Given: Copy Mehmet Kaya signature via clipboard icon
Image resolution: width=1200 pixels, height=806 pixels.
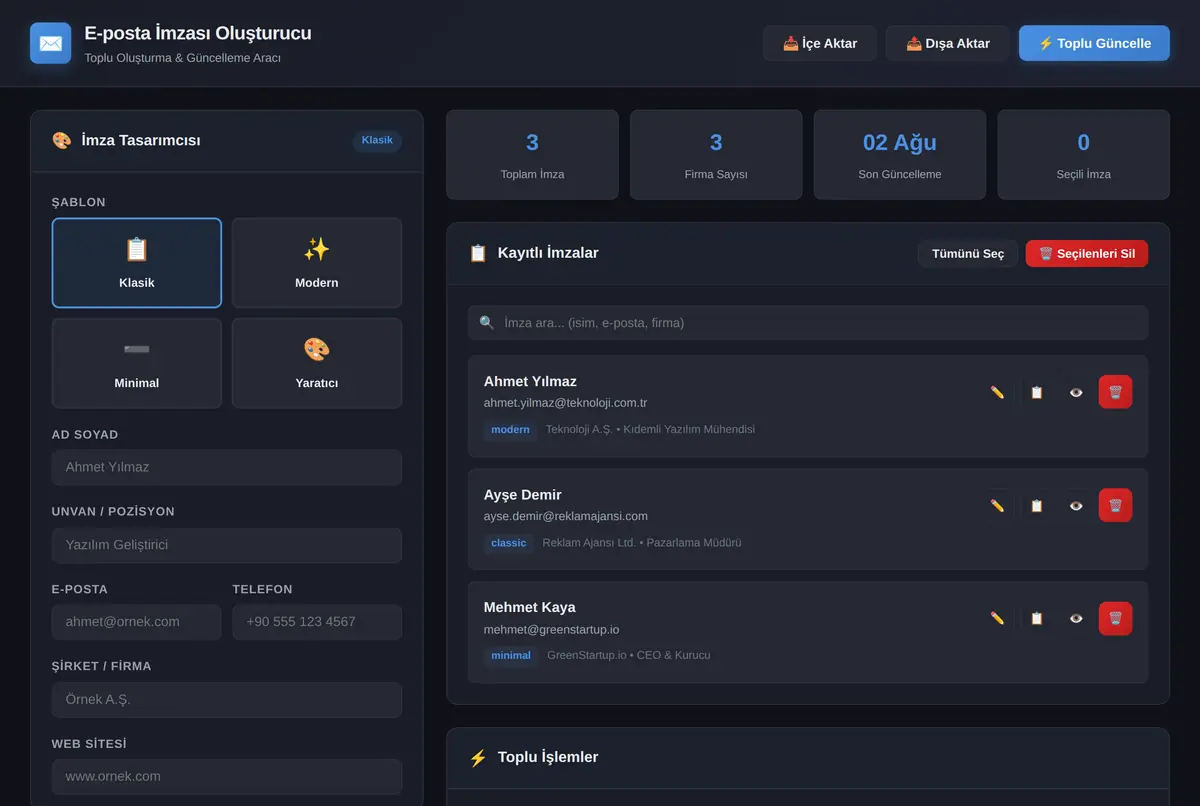Looking at the screenshot, I should click(1036, 618).
